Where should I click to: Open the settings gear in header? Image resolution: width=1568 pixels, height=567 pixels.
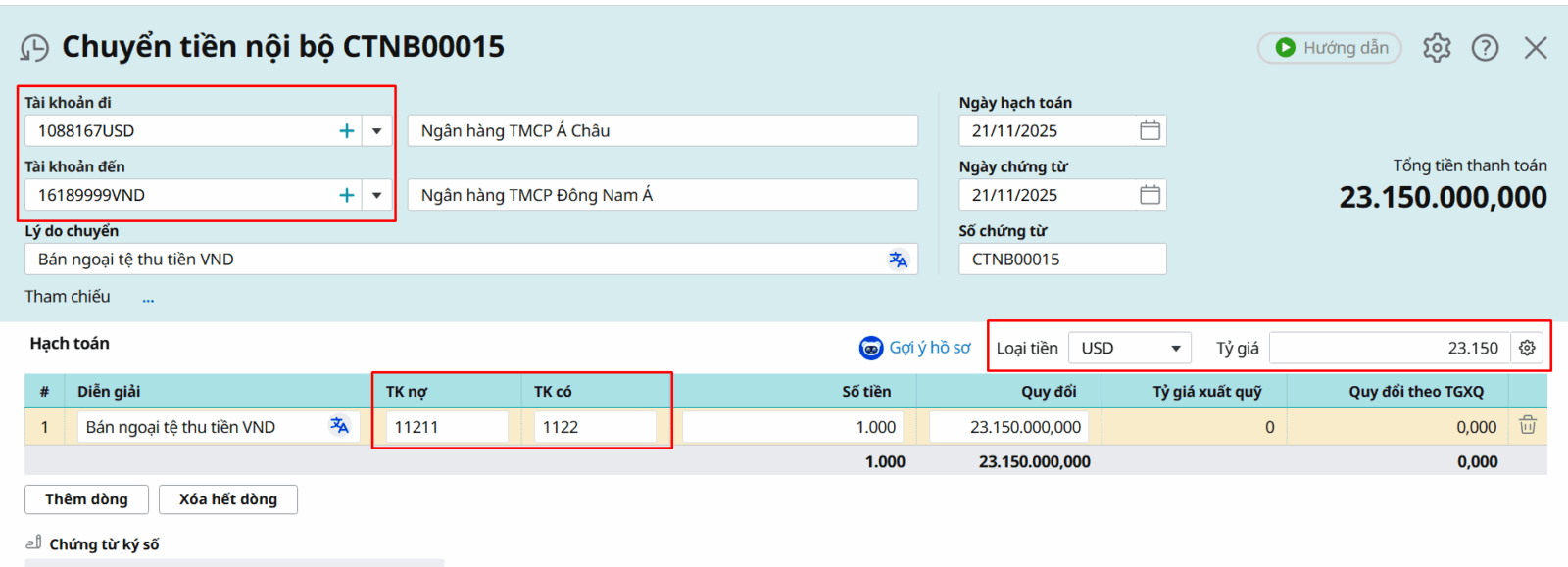pos(1437,48)
